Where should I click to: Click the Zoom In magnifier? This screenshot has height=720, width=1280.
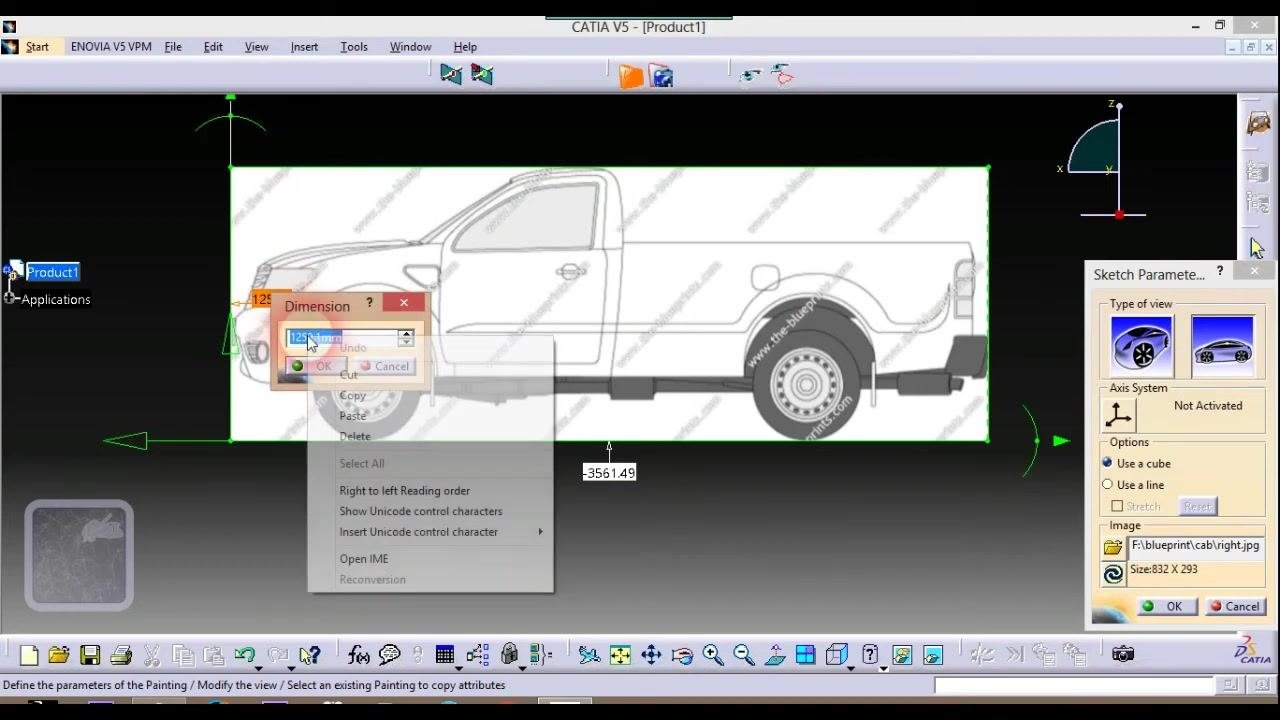[713, 655]
